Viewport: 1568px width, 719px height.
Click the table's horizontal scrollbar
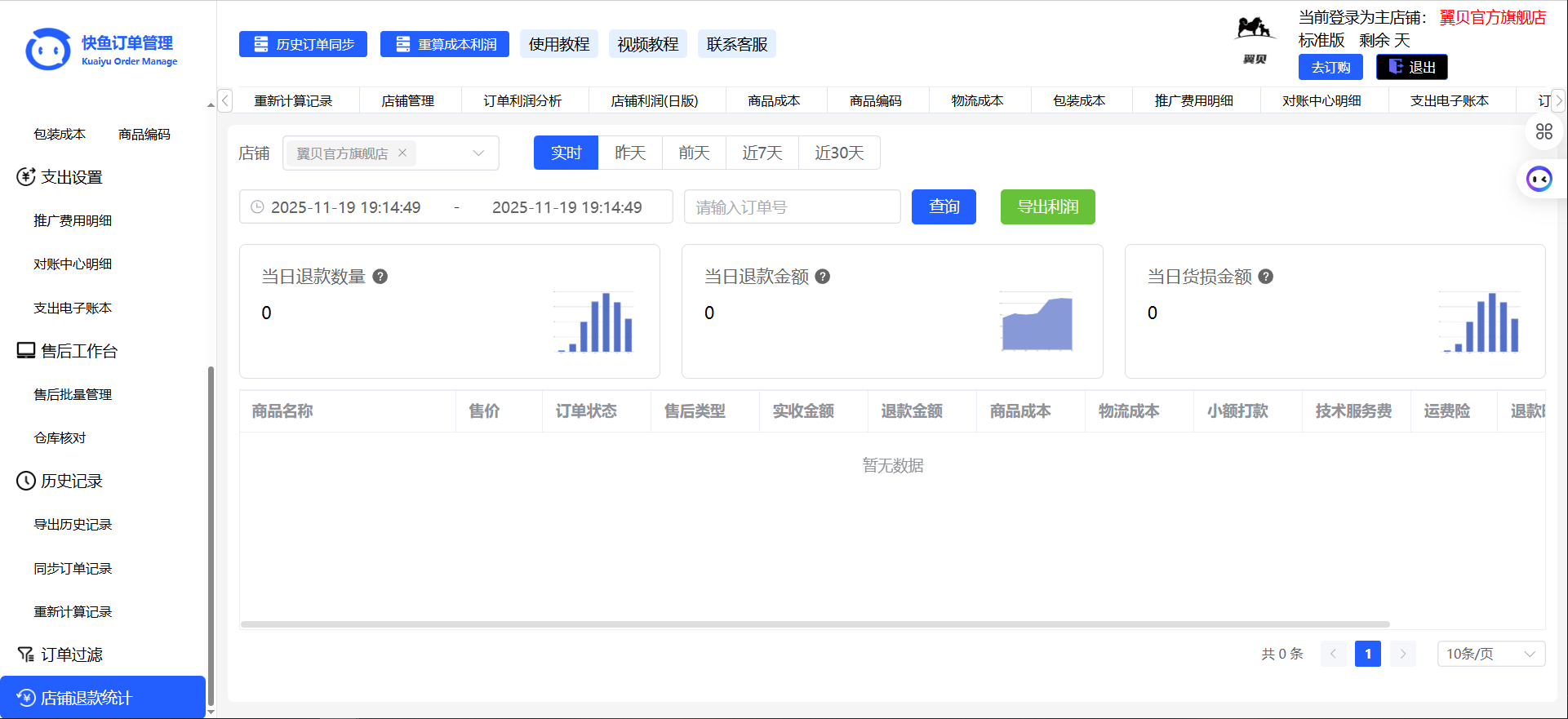tap(815, 624)
